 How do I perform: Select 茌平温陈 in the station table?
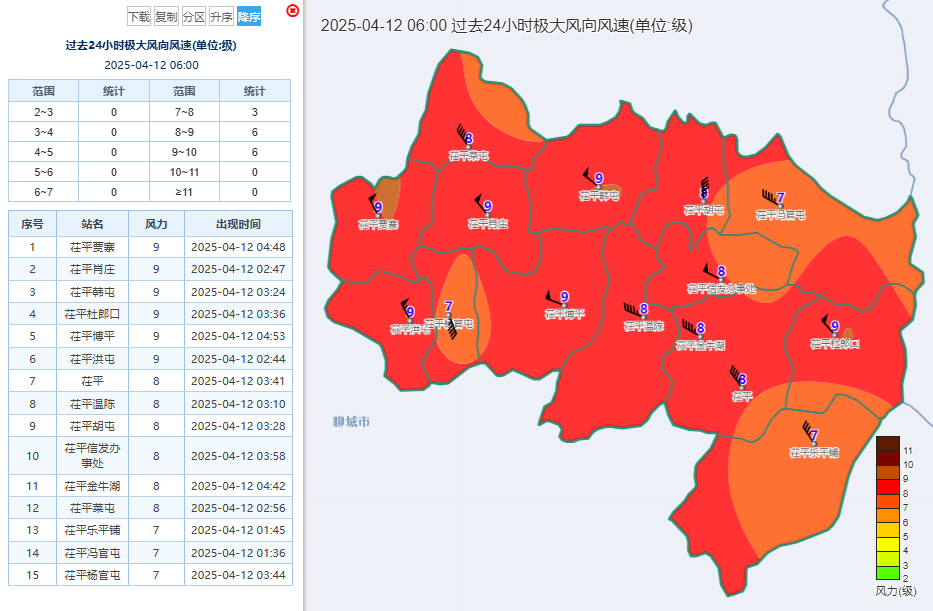pyautogui.click(x=92, y=404)
